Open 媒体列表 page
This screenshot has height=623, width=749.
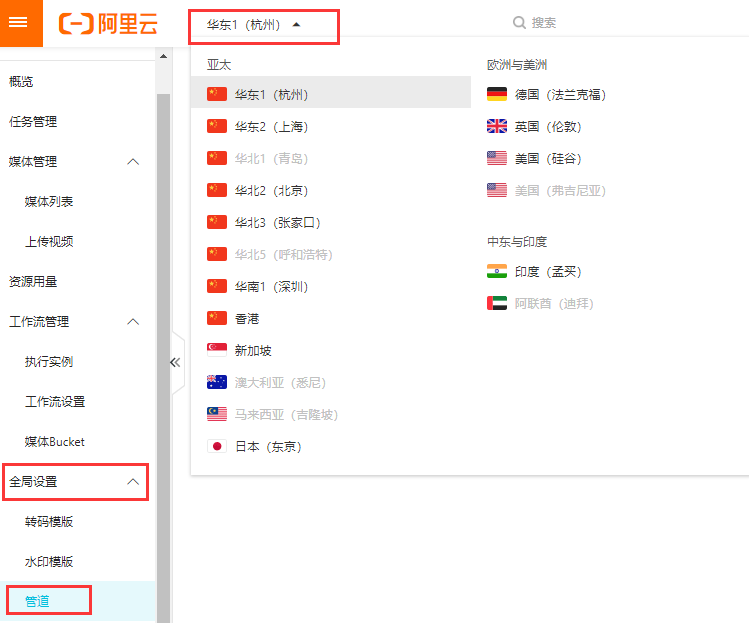(x=49, y=202)
